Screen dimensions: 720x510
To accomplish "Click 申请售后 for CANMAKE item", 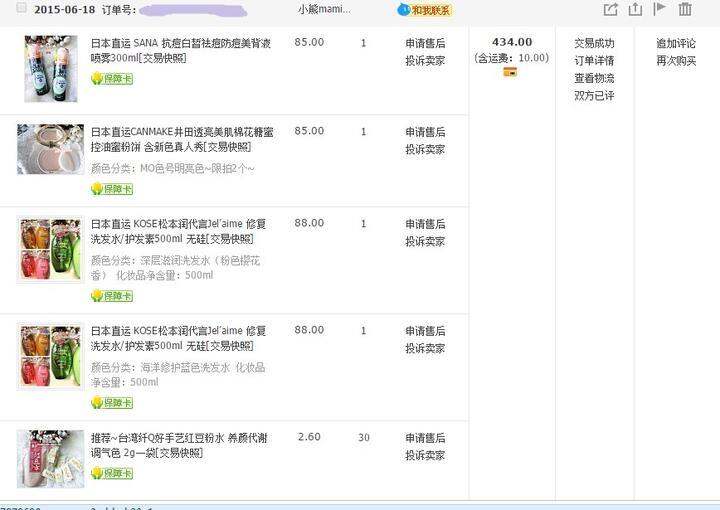I will (x=425, y=132).
